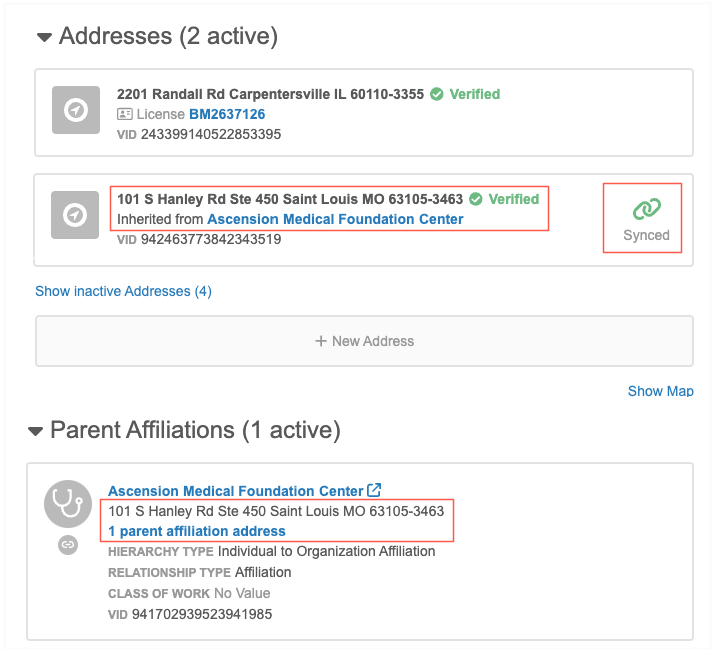Click the Verified checkmark on Hanley Rd address
This screenshot has height=649, width=714.
coord(475,199)
